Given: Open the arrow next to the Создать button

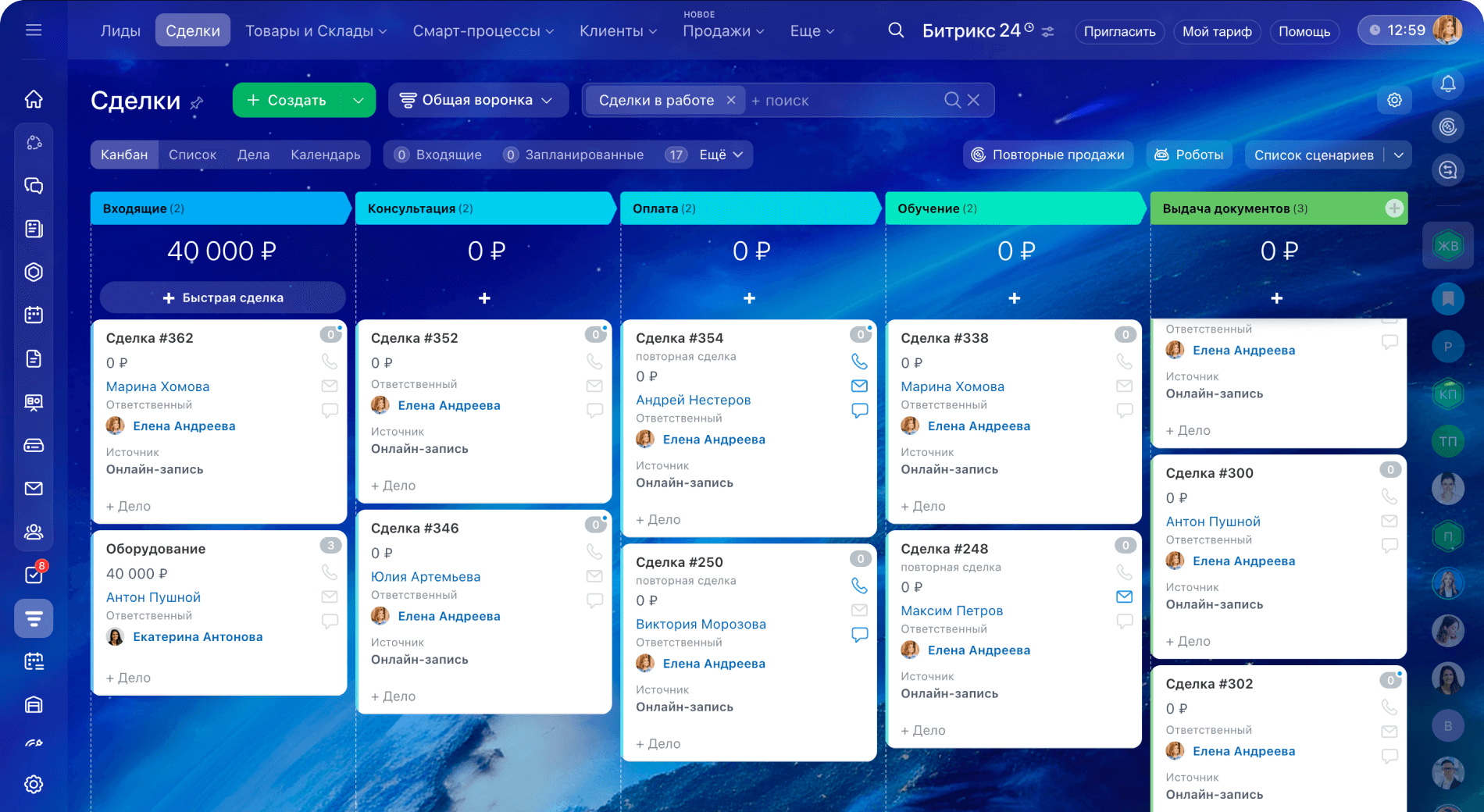Looking at the screenshot, I should [x=359, y=100].
